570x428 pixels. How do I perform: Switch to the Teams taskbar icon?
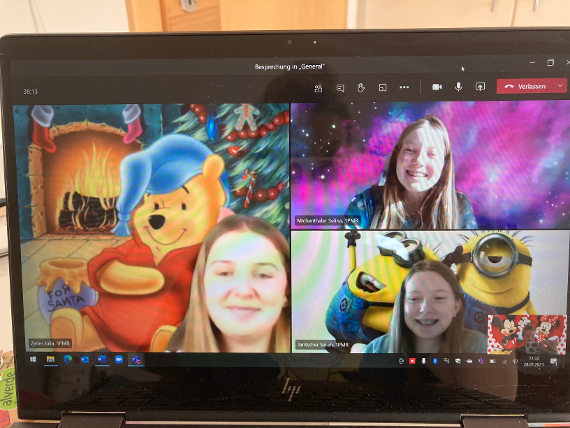tap(136, 360)
